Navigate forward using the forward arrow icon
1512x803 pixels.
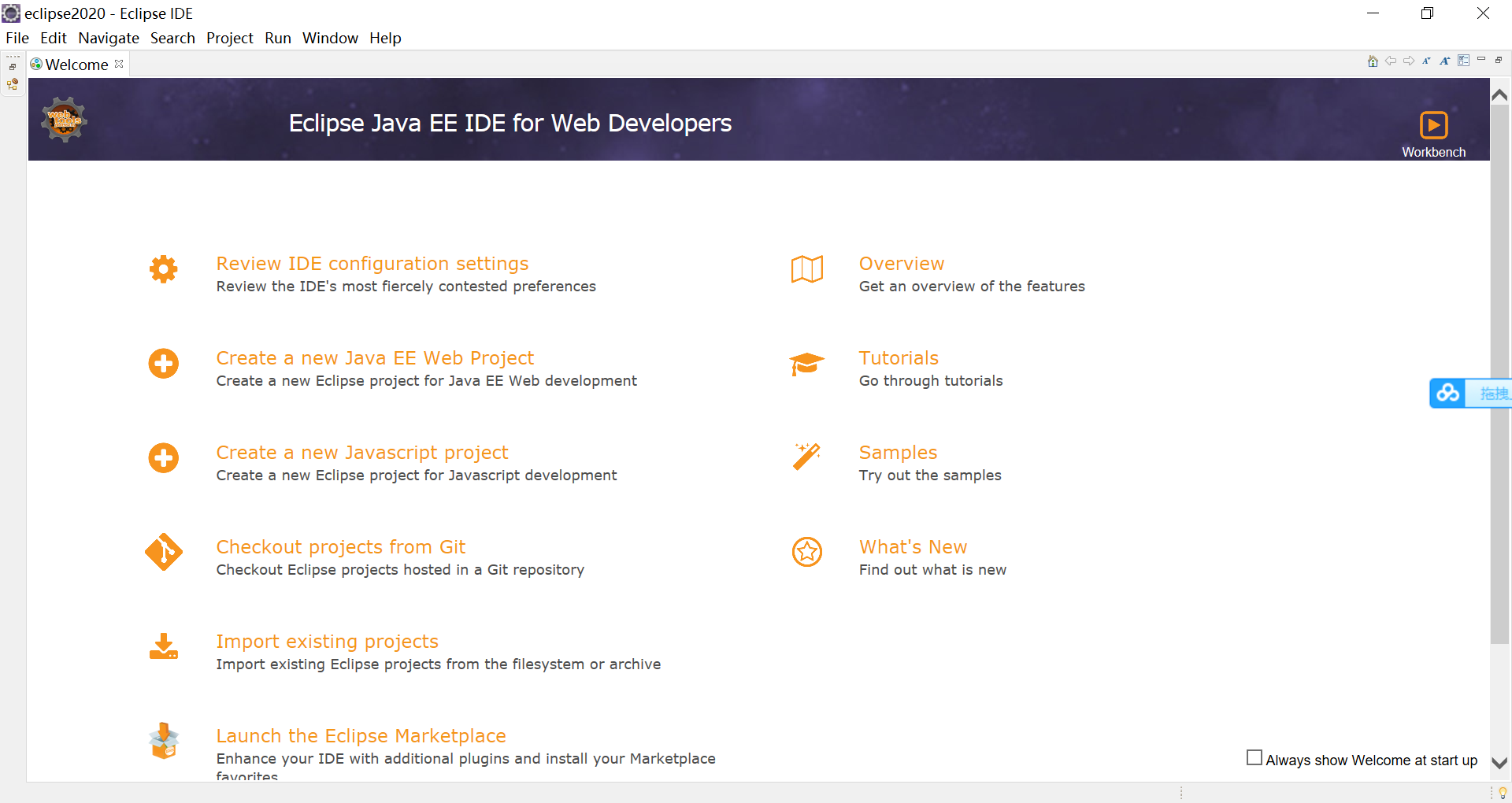click(1410, 61)
